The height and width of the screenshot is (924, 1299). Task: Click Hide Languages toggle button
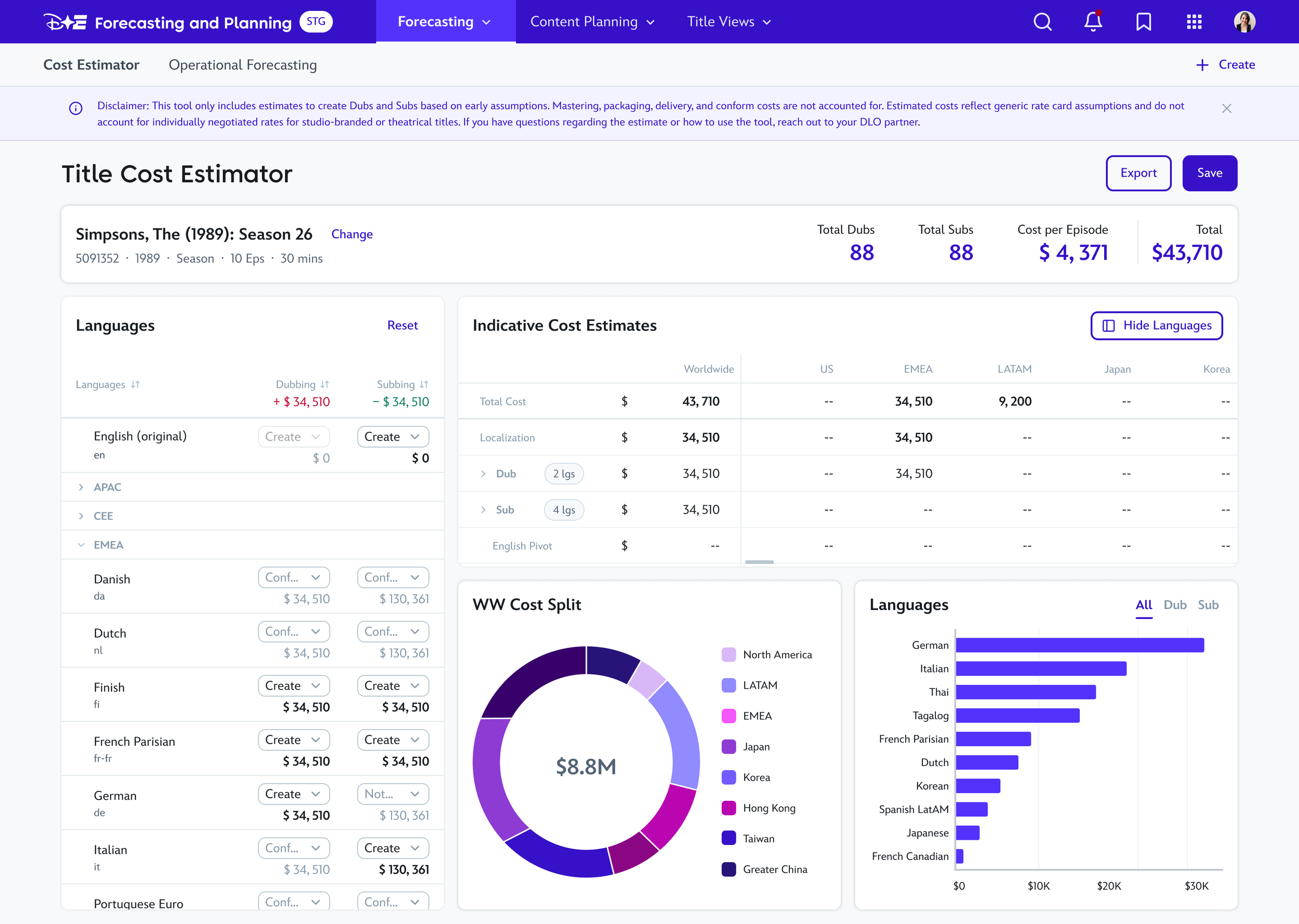[1156, 325]
